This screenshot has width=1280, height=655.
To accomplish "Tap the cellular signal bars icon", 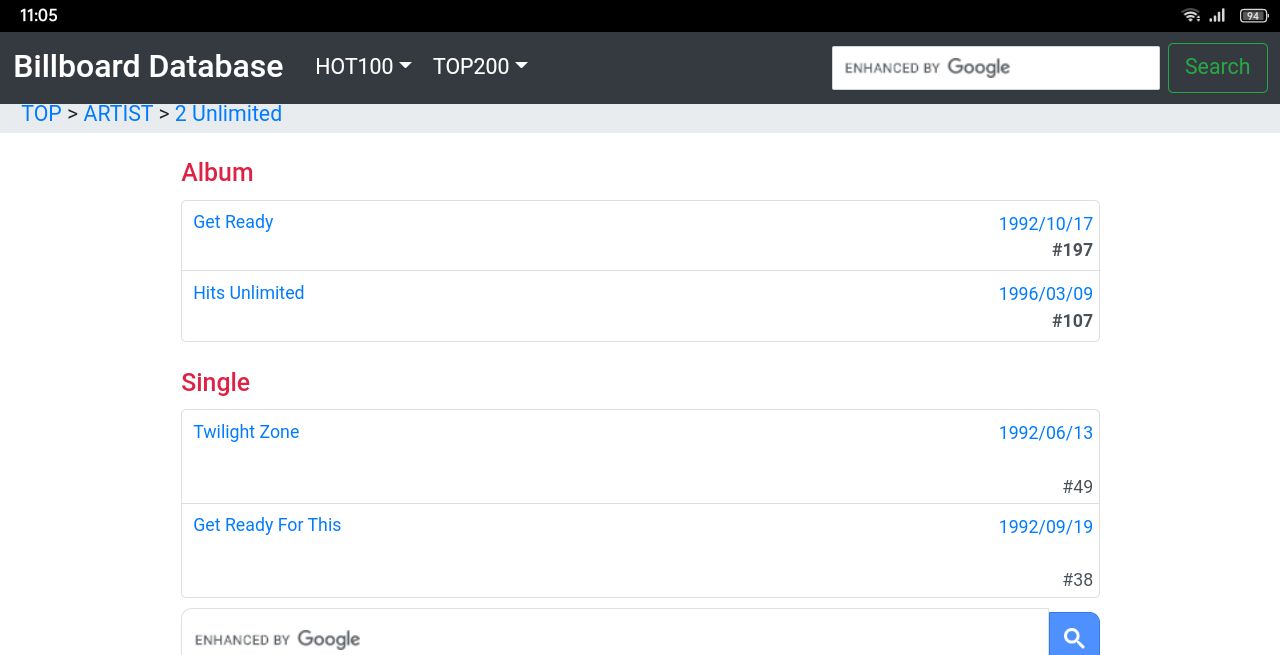I will point(1217,15).
